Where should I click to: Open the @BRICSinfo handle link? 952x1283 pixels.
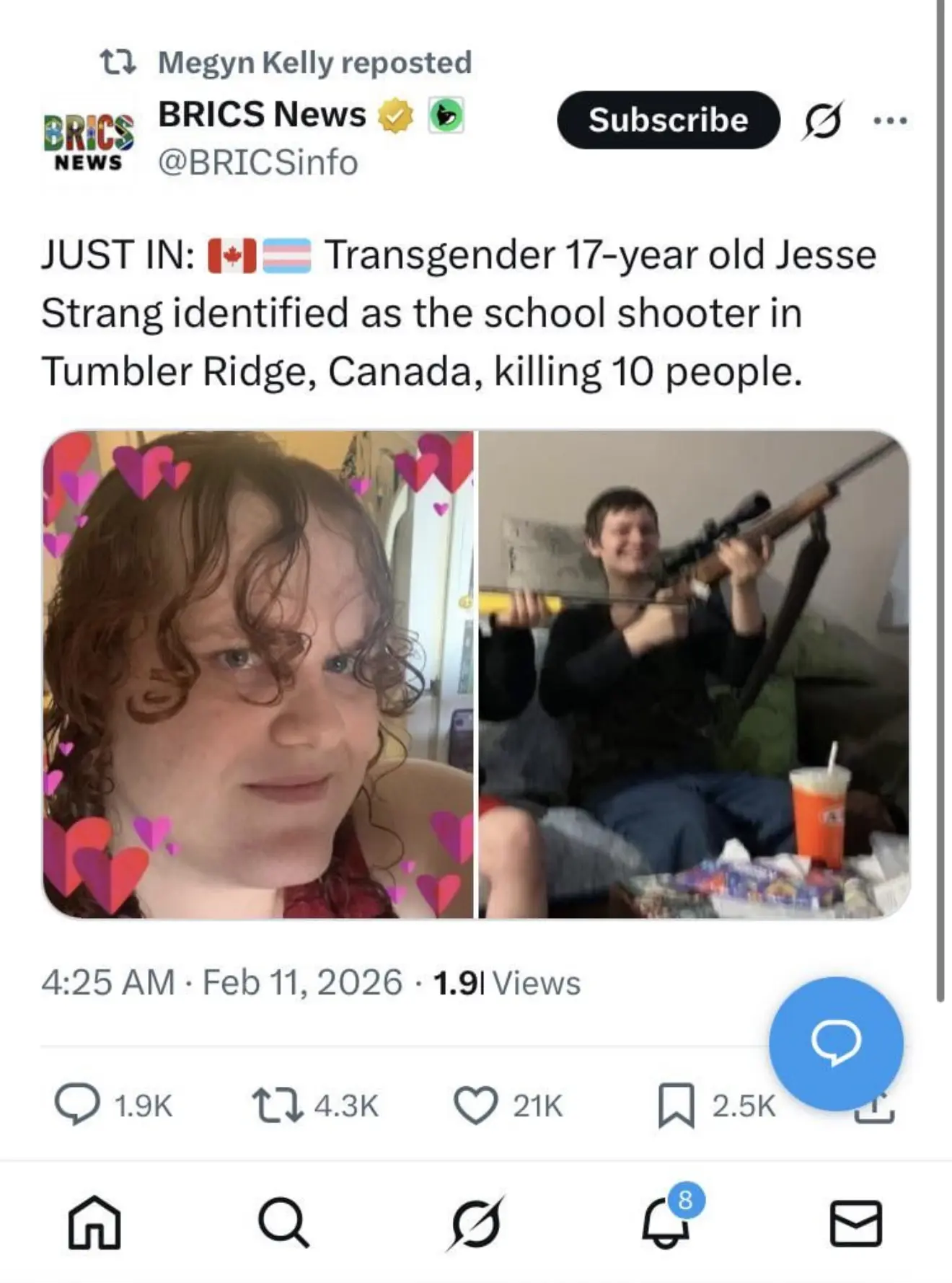(258, 162)
